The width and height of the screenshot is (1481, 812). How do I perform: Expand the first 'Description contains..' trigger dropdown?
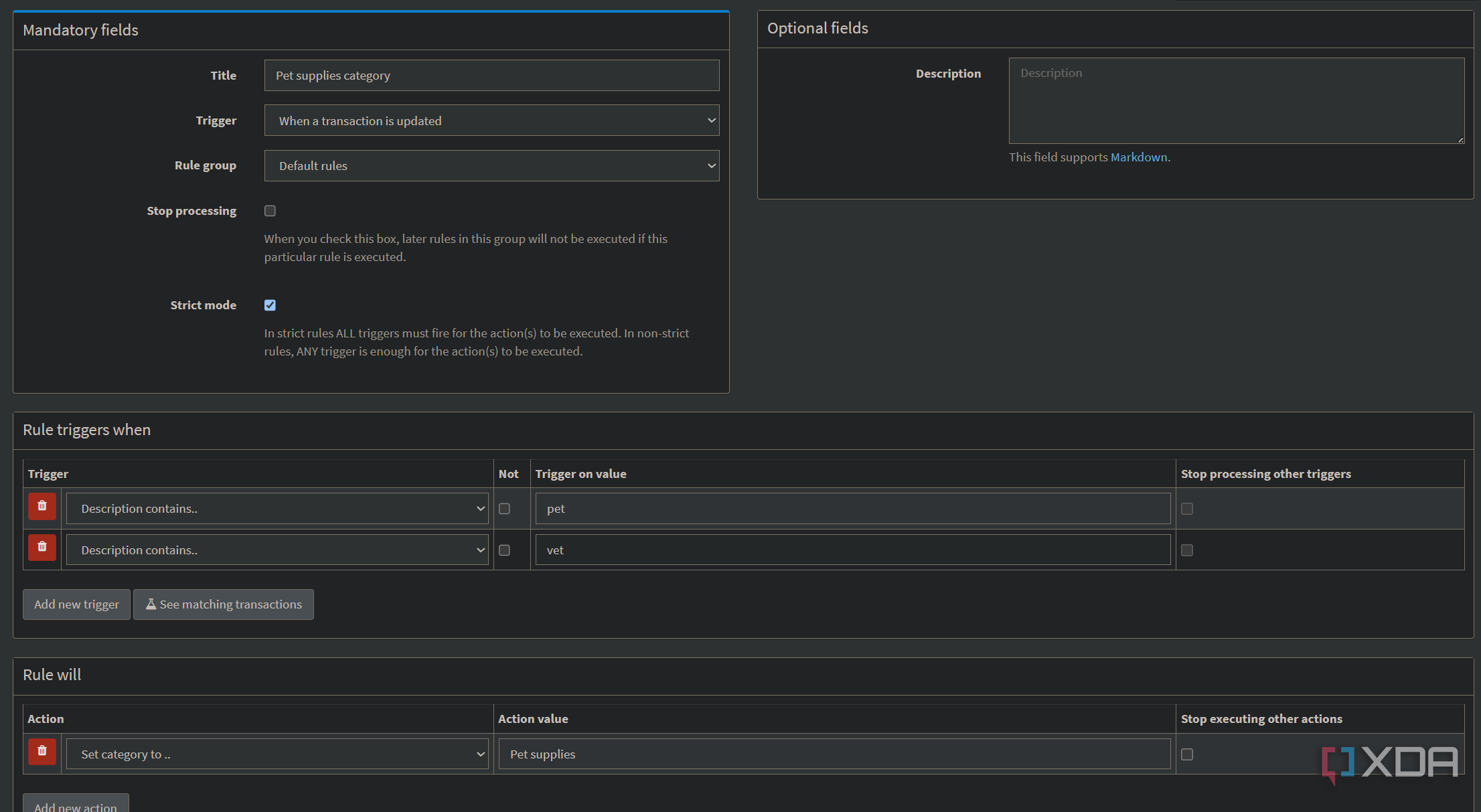click(x=277, y=509)
